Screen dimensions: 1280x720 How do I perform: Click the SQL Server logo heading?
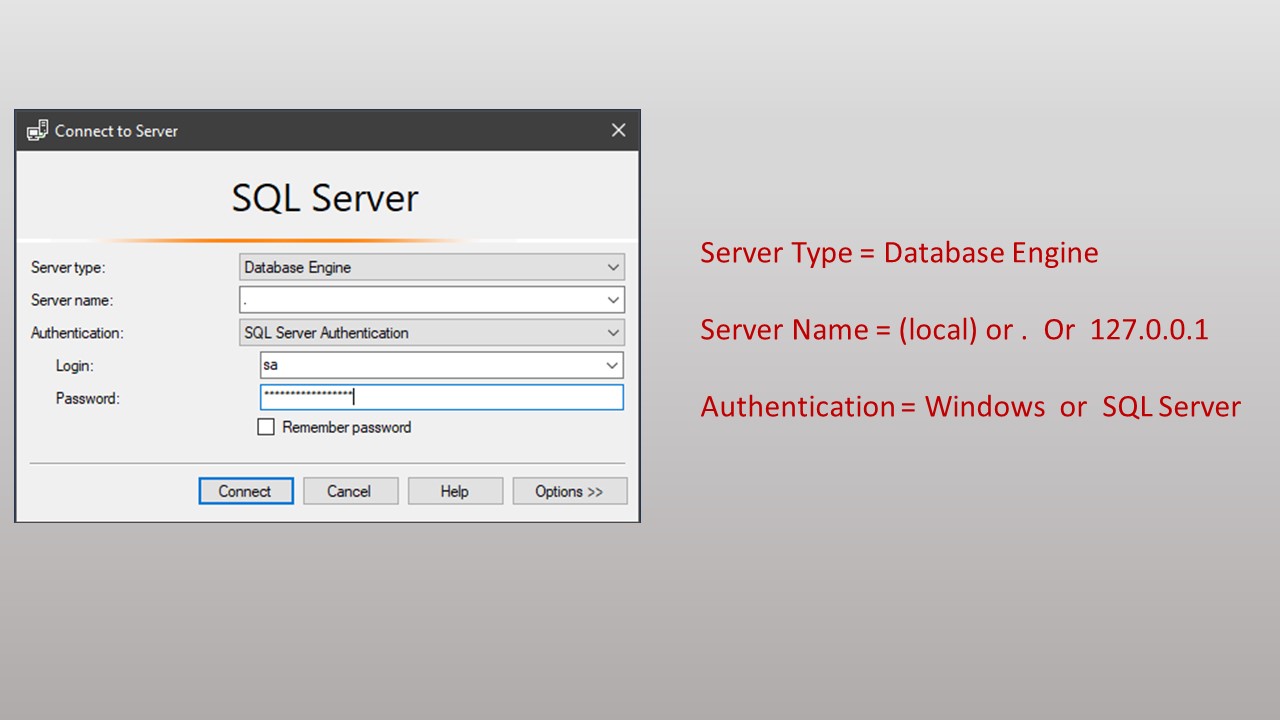click(324, 197)
